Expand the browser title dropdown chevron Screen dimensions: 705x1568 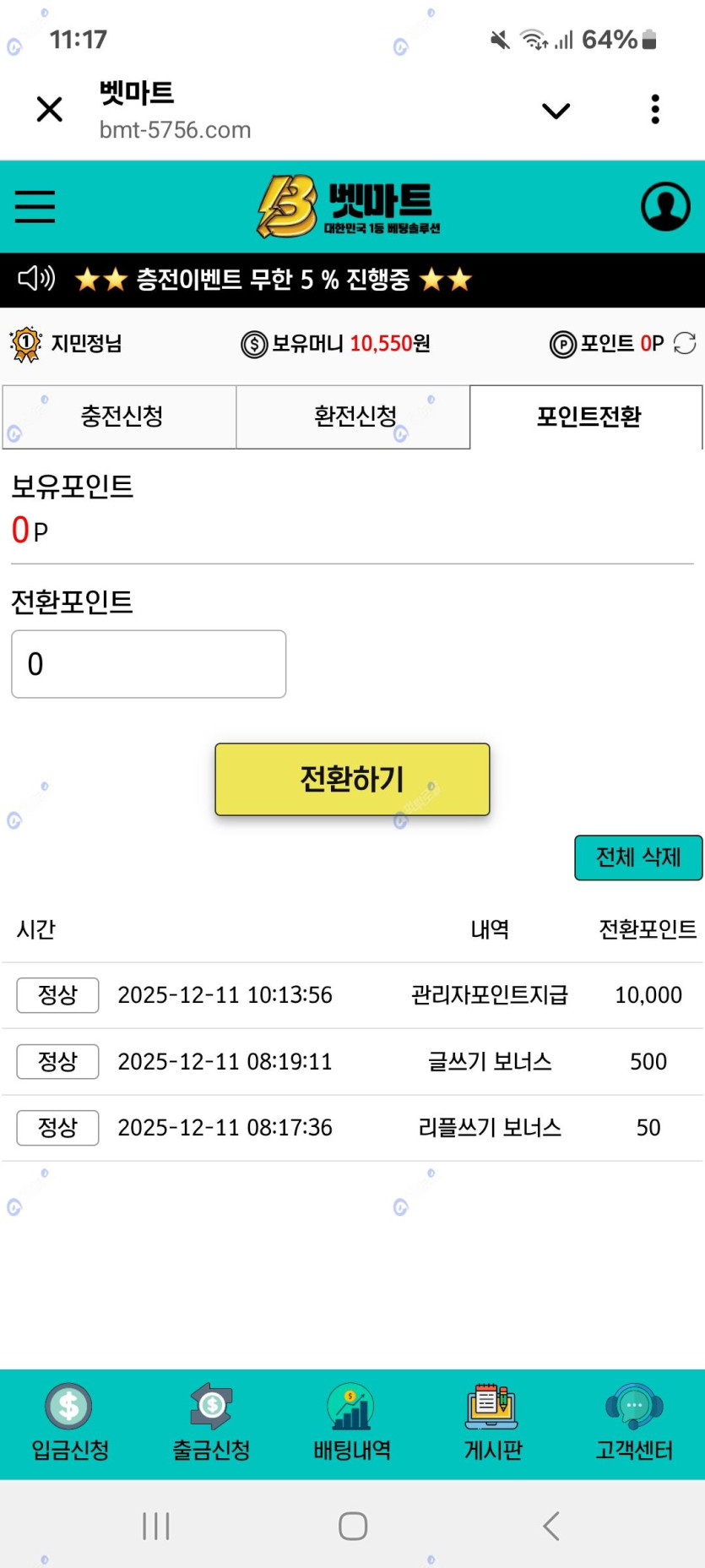pyautogui.click(x=556, y=111)
